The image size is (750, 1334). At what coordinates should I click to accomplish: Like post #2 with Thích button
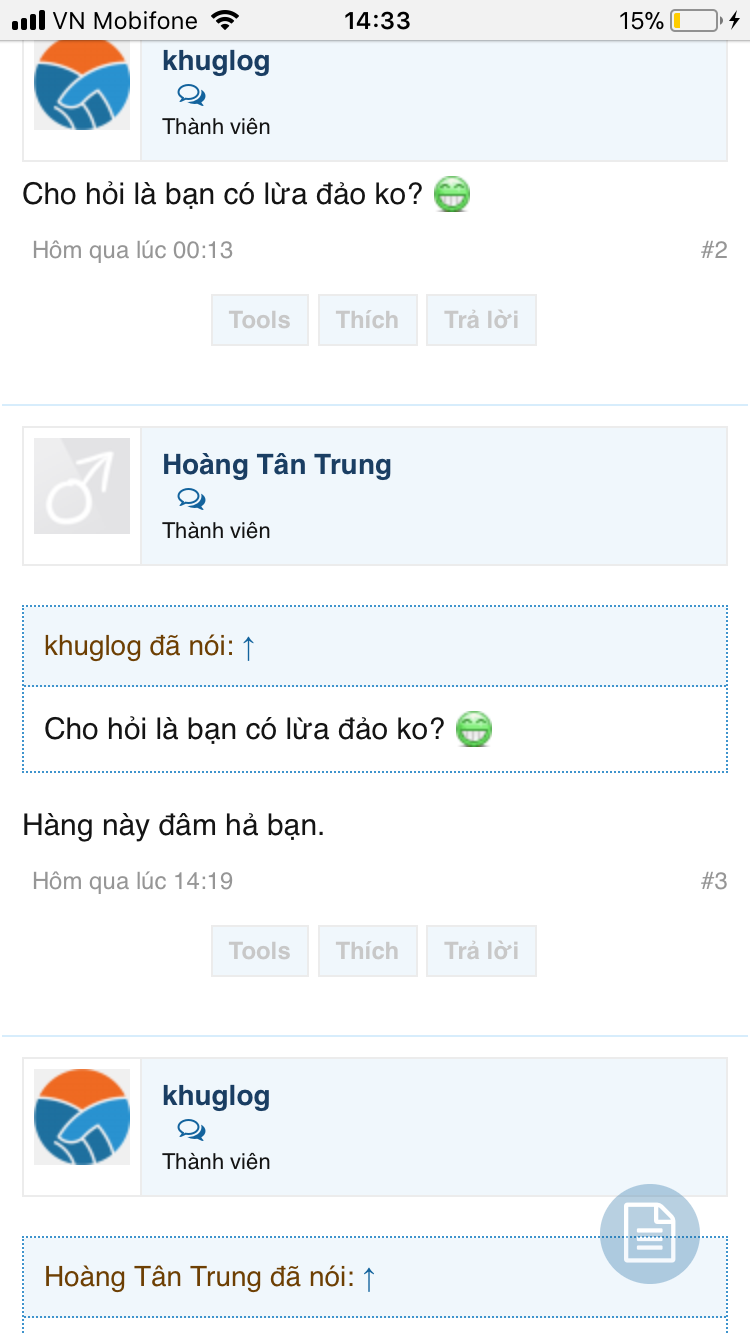pos(367,320)
